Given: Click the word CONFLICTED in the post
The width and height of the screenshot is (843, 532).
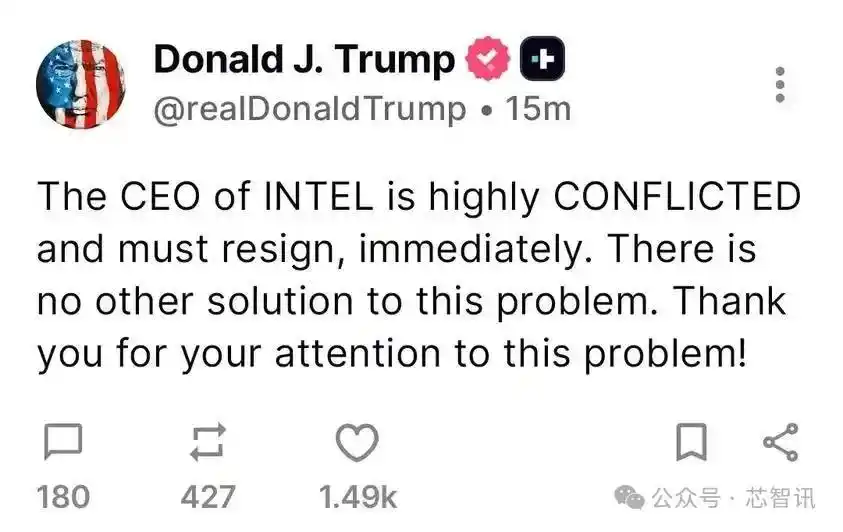Looking at the screenshot, I should tap(677, 197).
